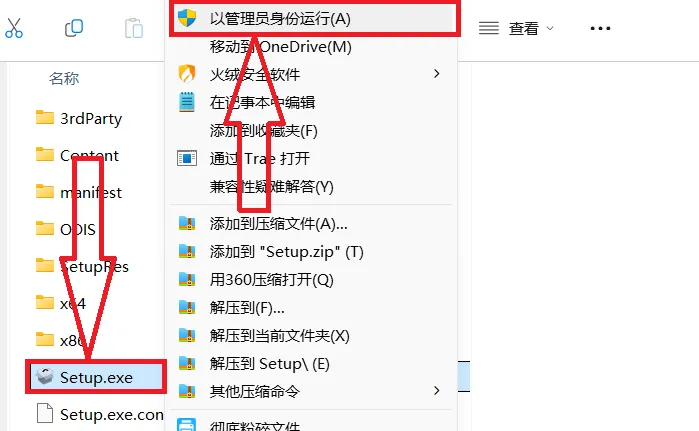This screenshot has width=699, height=431.
Task: Click the Paste clipboard icon
Action: click(134, 28)
